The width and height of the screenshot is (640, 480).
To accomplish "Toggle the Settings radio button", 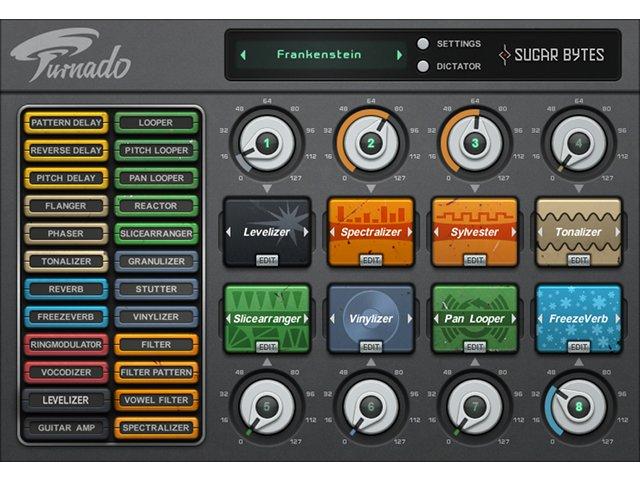I will (424, 44).
